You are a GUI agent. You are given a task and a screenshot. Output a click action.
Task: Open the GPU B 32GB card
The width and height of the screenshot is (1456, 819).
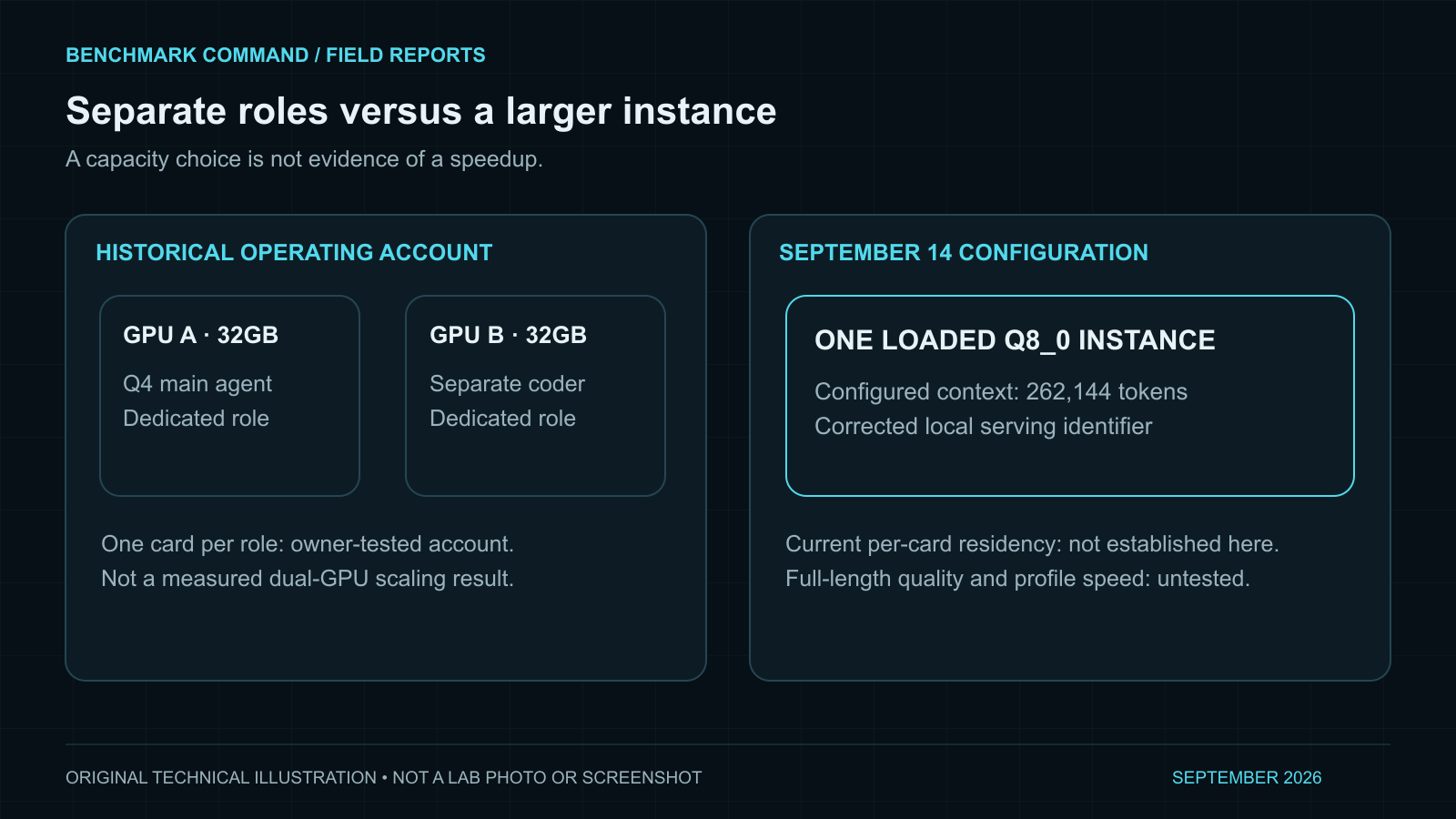pos(535,396)
